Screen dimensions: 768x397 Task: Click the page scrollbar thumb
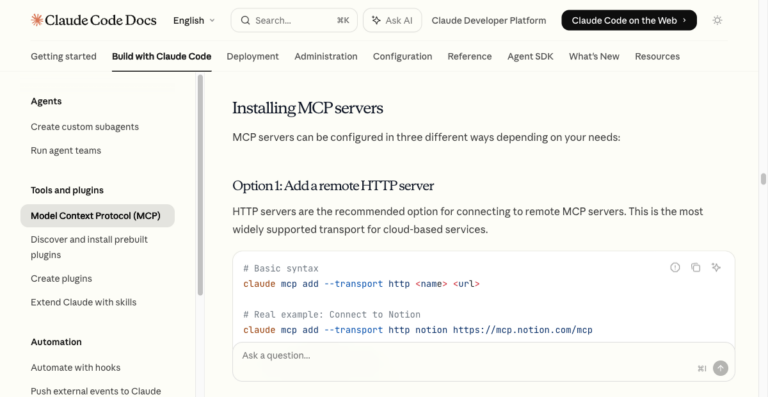pyautogui.click(x=763, y=179)
